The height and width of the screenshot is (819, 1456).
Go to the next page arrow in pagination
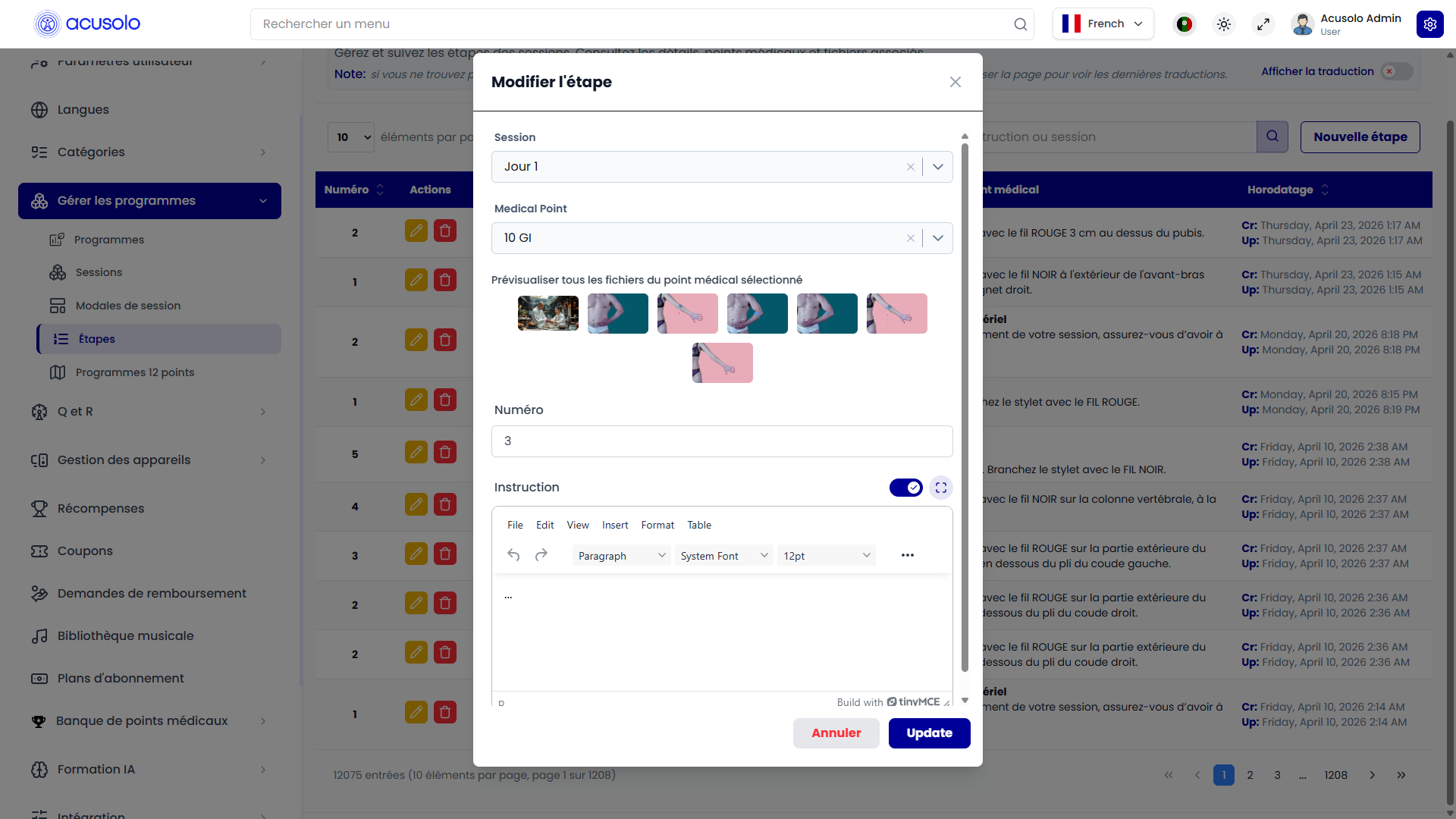tap(1372, 775)
